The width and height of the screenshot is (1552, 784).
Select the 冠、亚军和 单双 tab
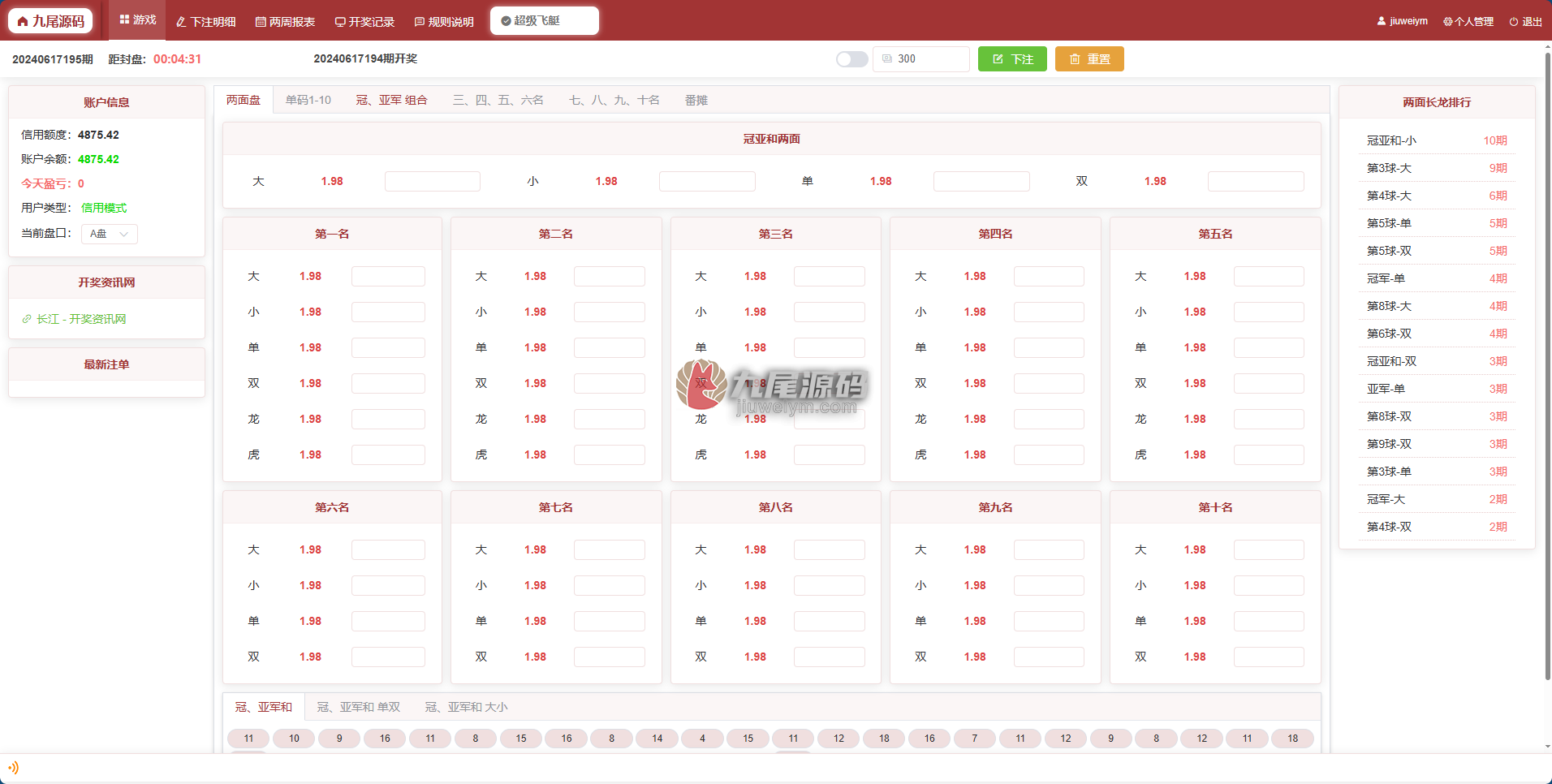(x=359, y=707)
